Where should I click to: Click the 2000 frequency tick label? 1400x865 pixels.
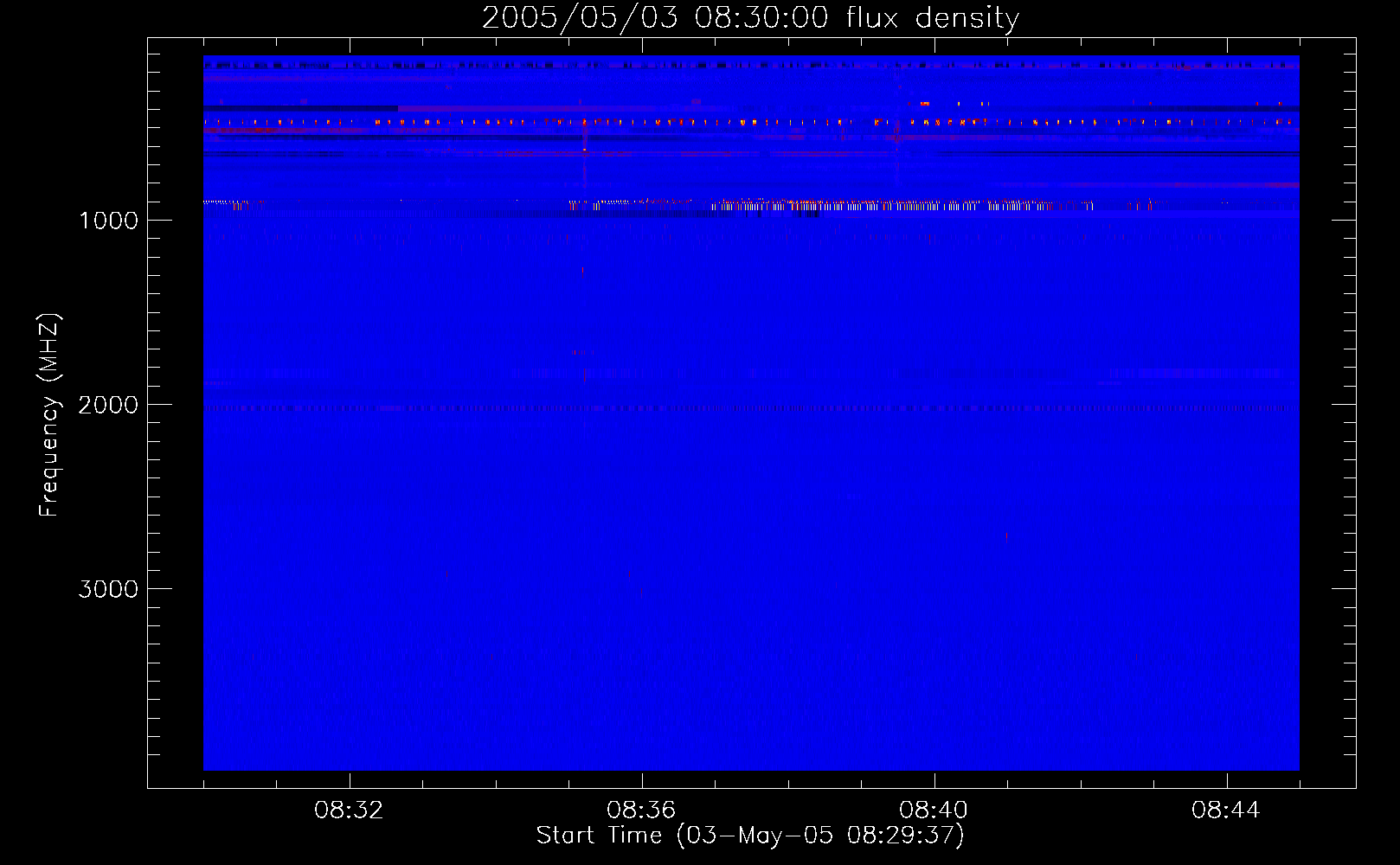(108, 405)
